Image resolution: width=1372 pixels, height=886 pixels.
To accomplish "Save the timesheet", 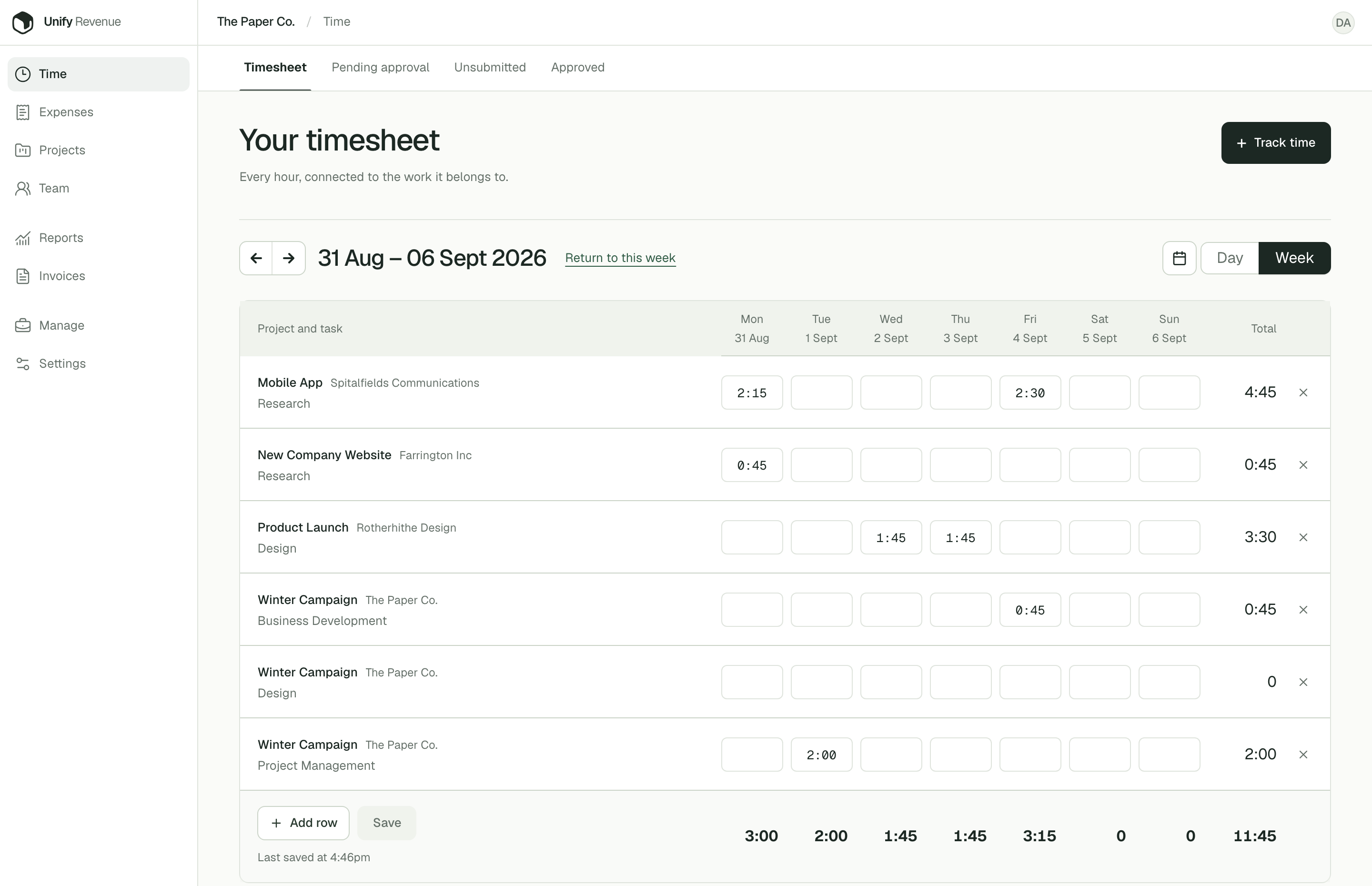I will pos(386,823).
